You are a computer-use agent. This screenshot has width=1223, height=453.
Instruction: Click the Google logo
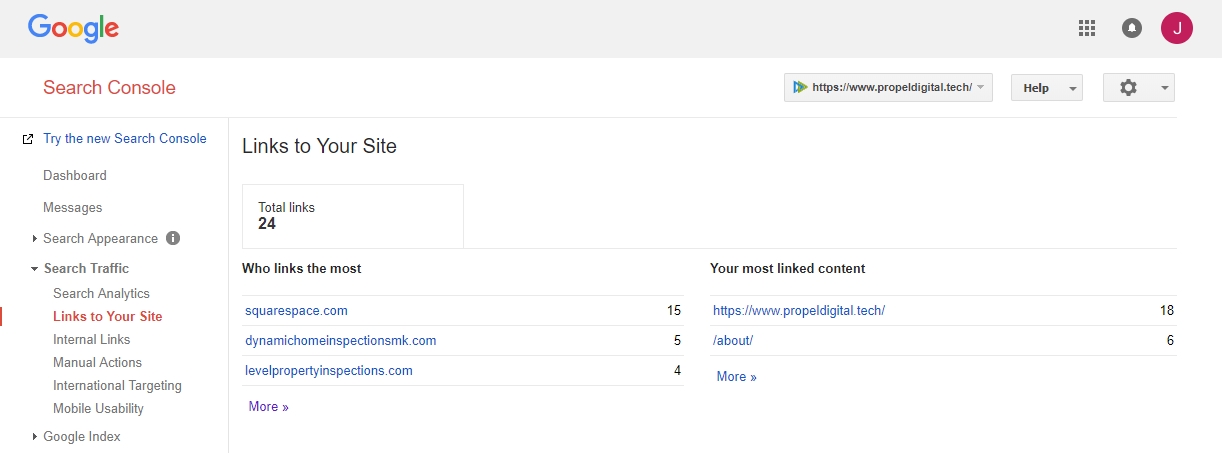click(73, 28)
